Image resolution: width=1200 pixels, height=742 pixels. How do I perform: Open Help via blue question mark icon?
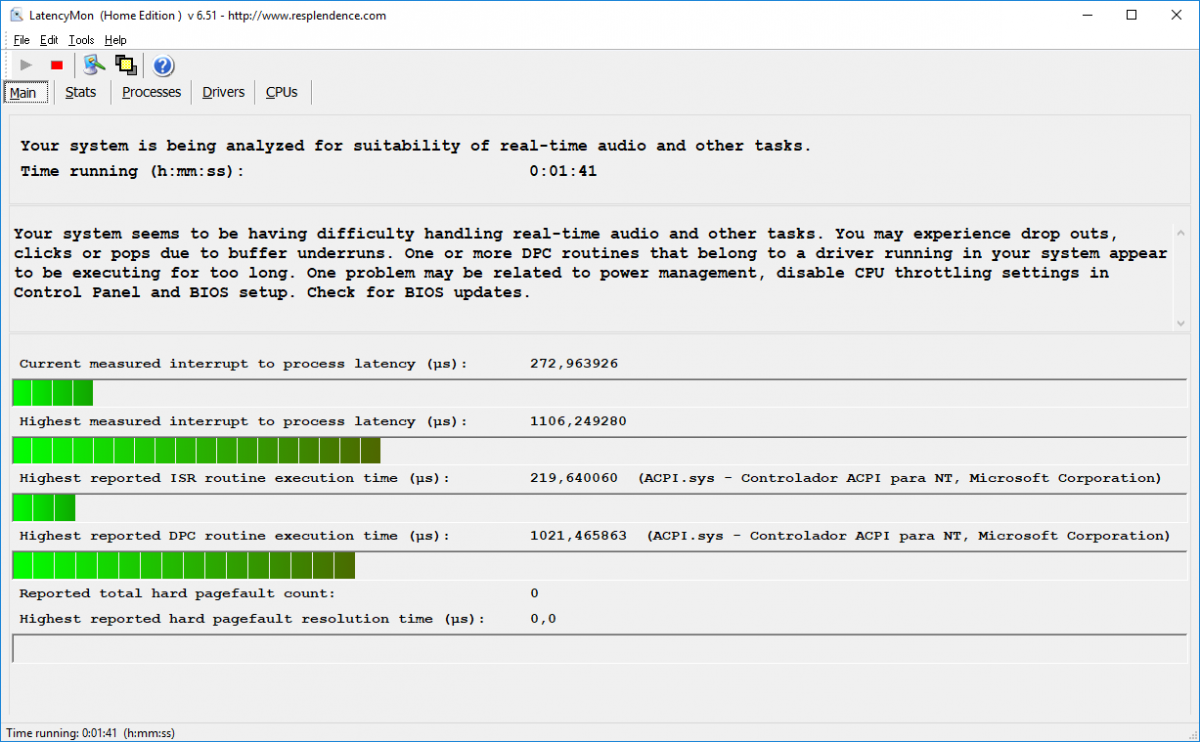tap(163, 66)
